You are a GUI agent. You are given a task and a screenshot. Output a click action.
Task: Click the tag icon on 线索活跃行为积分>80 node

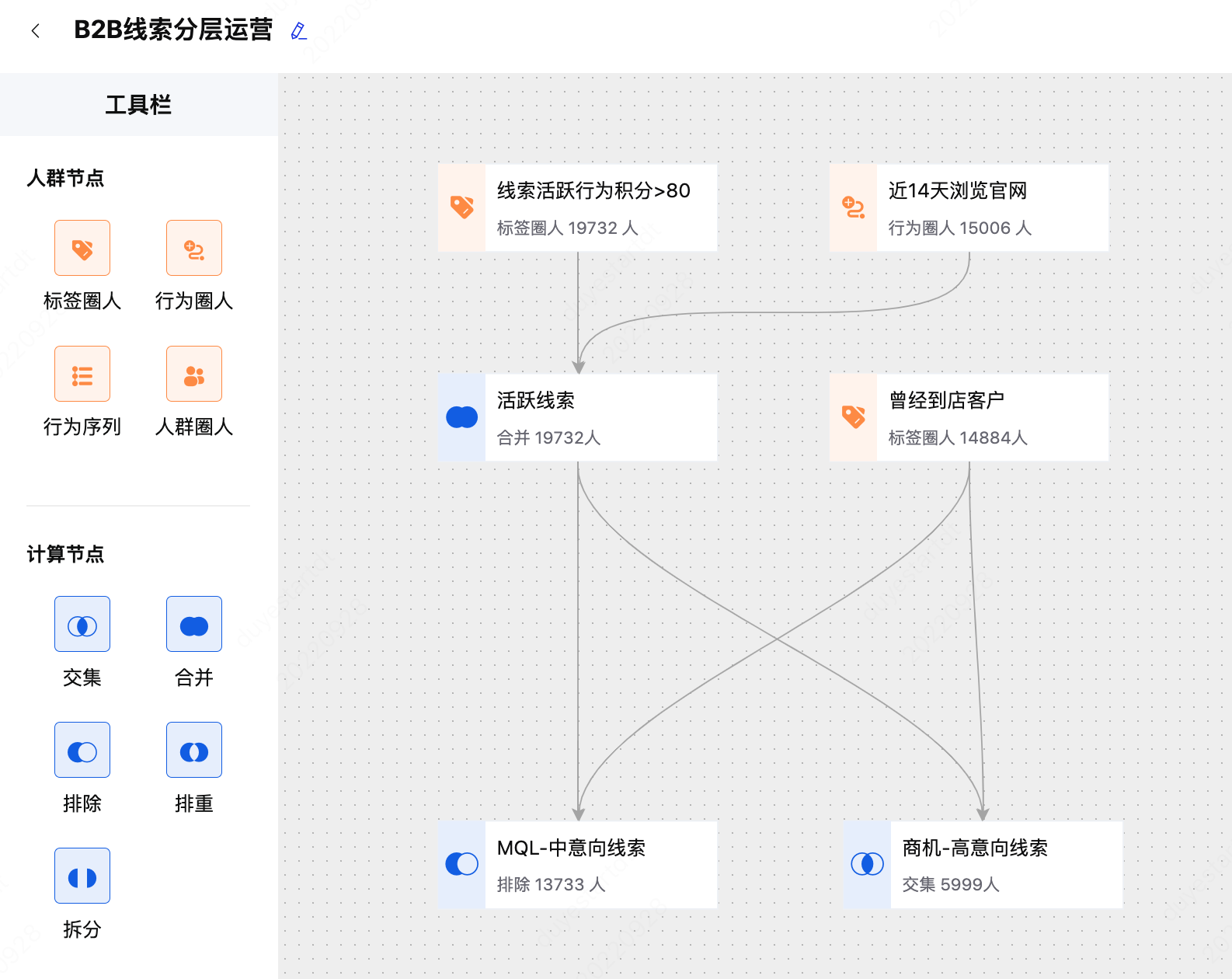pos(462,207)
